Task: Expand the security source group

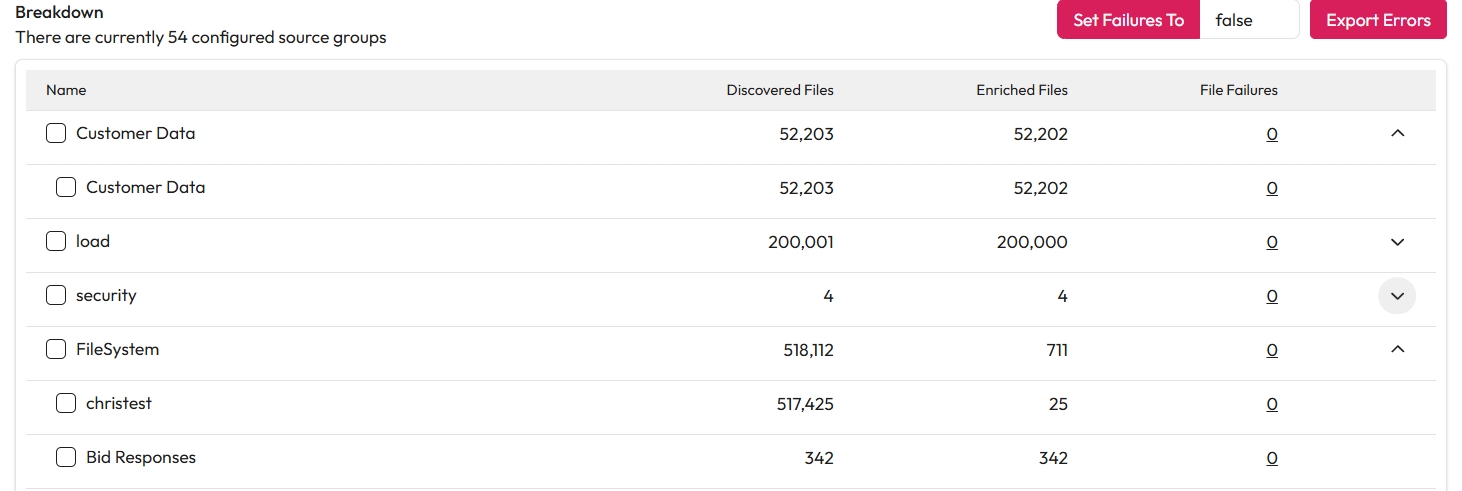Action: click(x=1397, y=296)
